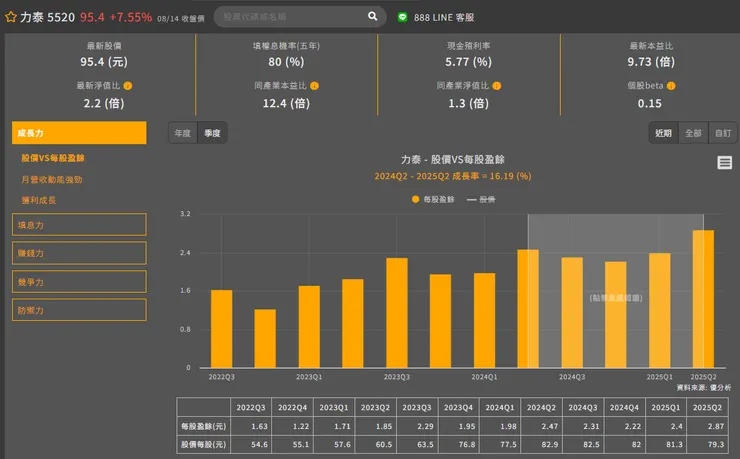Screen dimensions: 740x459
Task: Select the 全部 range button
Action: click(x=693, y=133)
